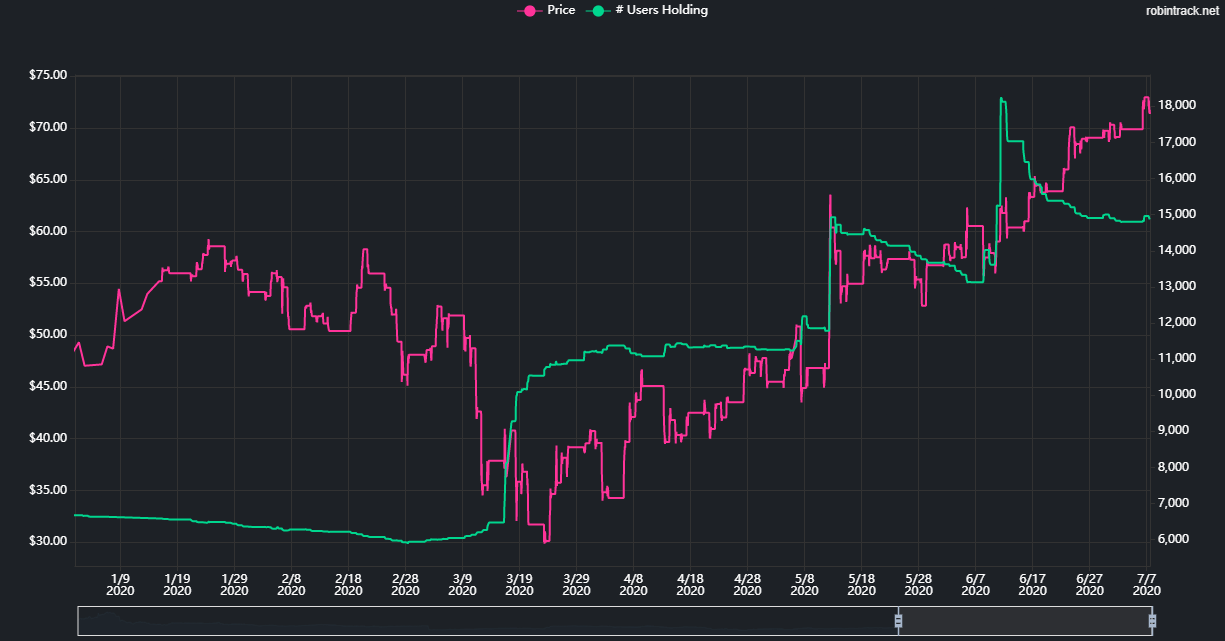Click the 8,000 users axis label

(x=1175, y=467)
